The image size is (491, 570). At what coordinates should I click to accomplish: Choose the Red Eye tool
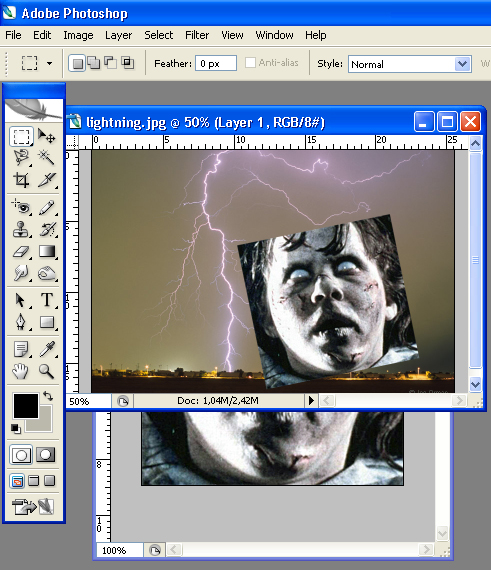[21, 207]
